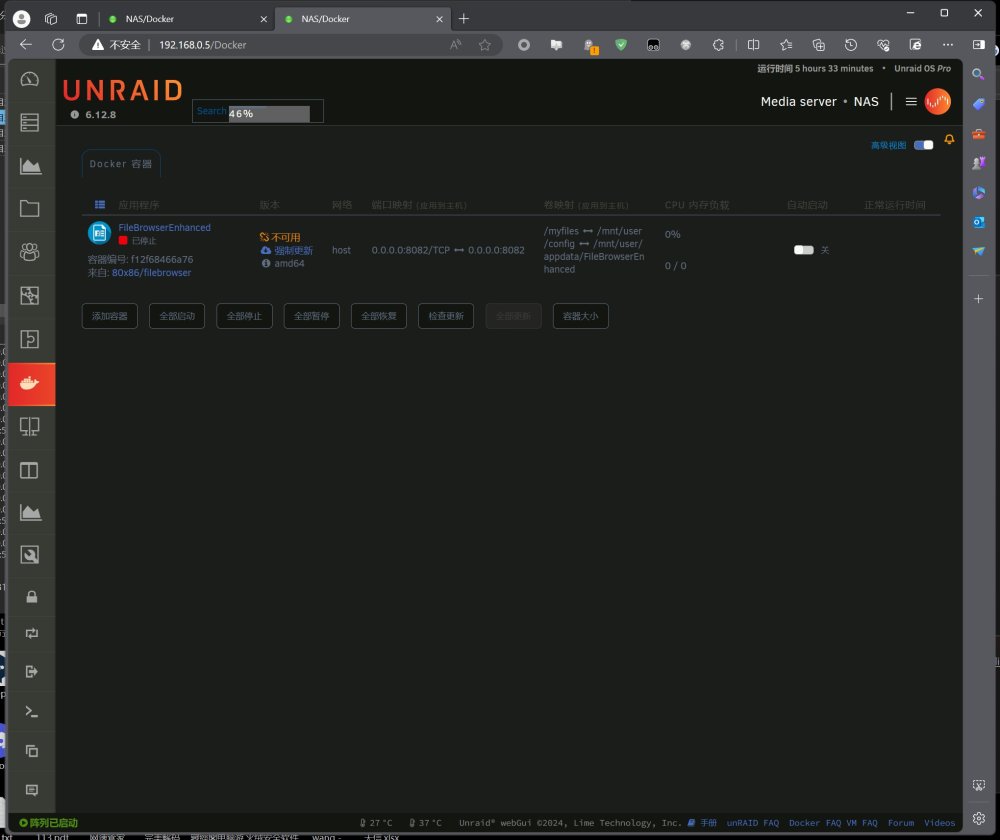Open the Videos footer link
The width and height of the screenshot is (1000, 840).
point(939,823)
